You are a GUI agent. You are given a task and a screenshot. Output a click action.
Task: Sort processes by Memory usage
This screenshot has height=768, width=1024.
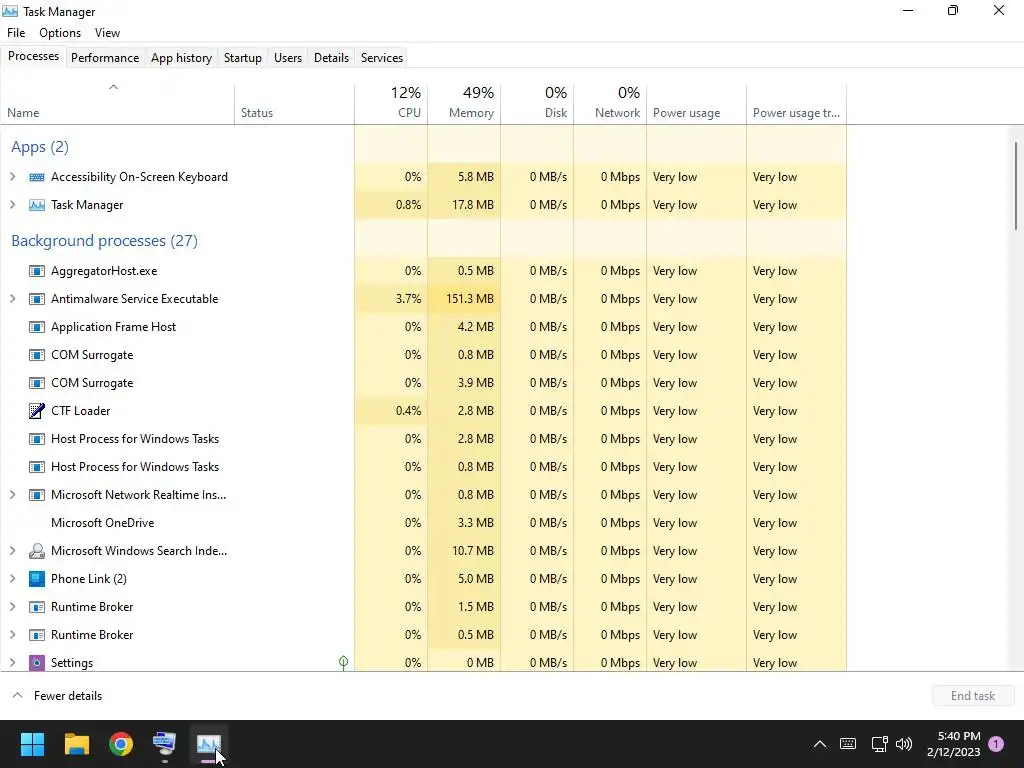464,104
